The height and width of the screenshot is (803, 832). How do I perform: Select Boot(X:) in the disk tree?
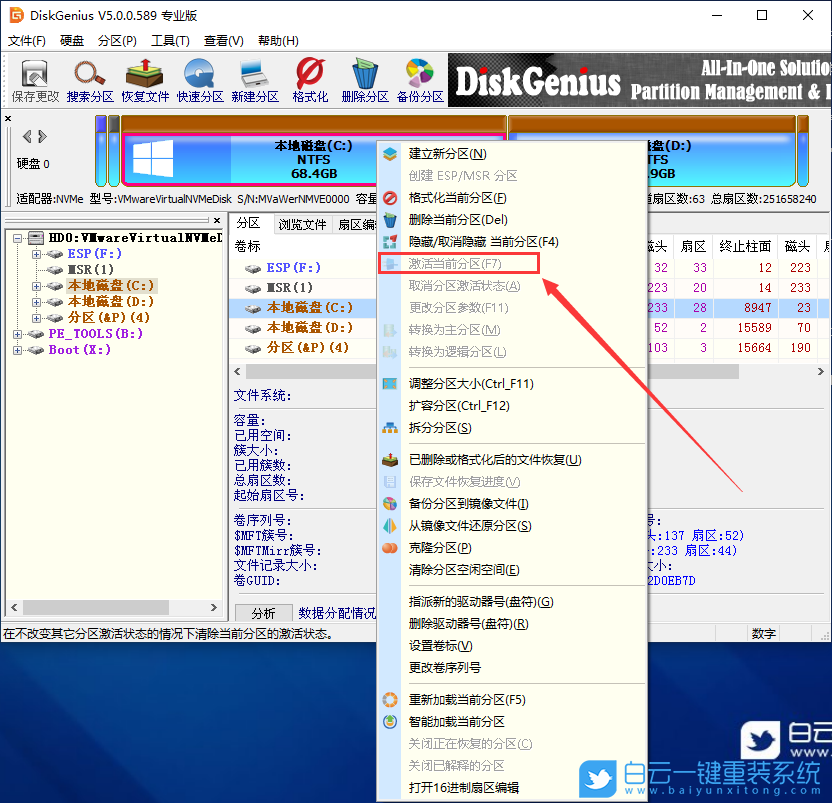pos(79,350)
